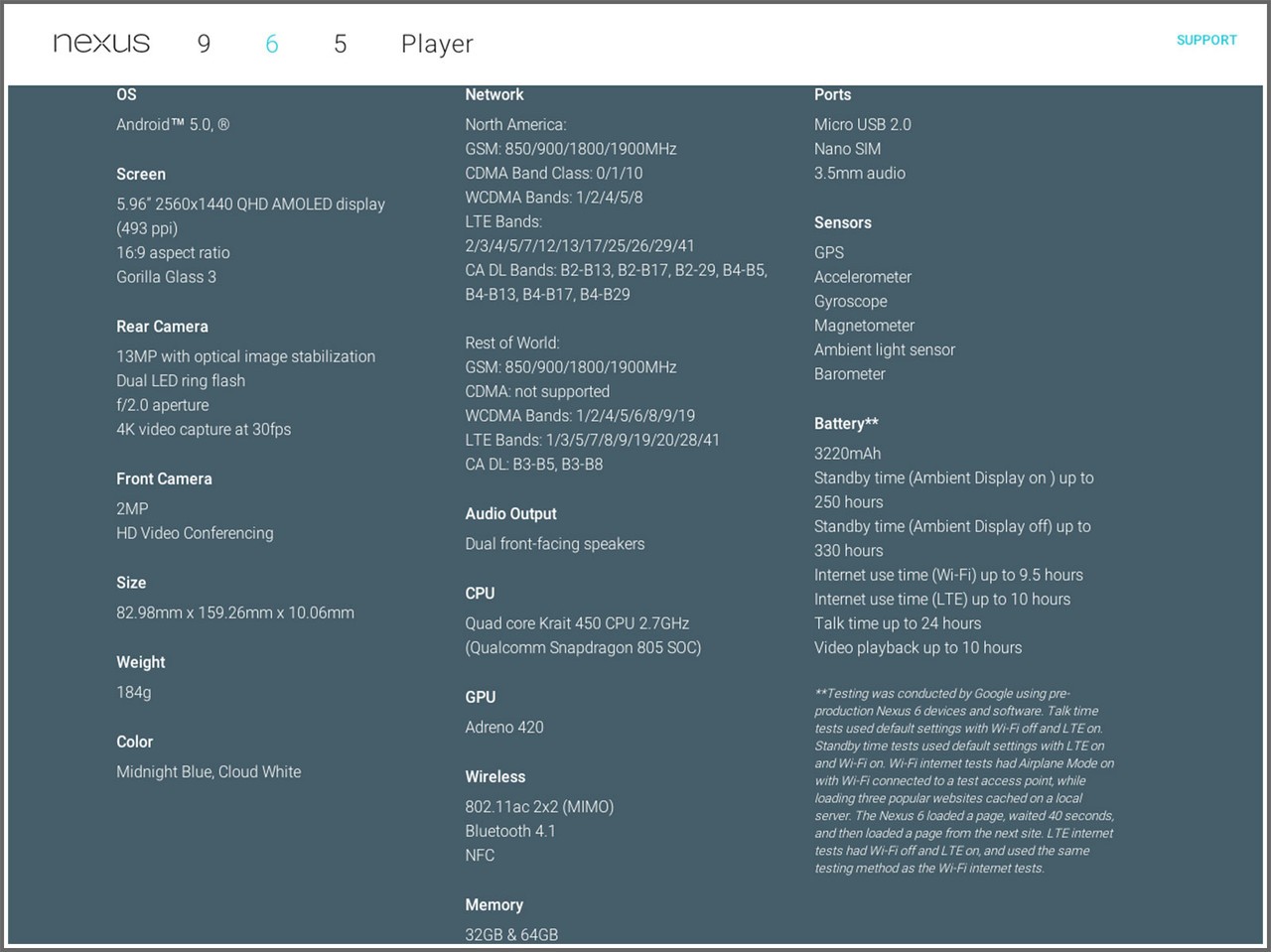
Task: Click 'Ambient light sensor' text
Action: [x=885, y=349]
